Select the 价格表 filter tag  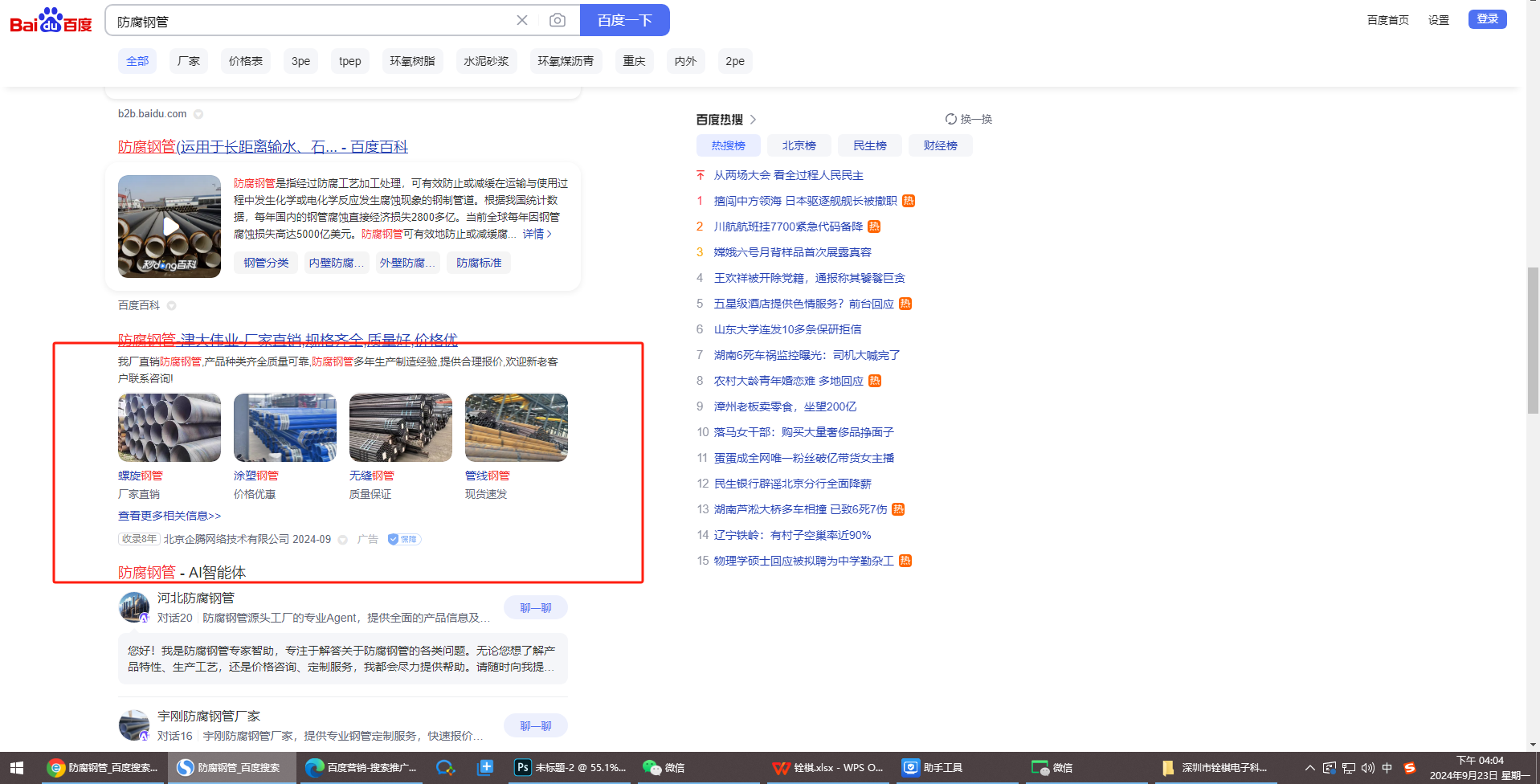[245, 61]
